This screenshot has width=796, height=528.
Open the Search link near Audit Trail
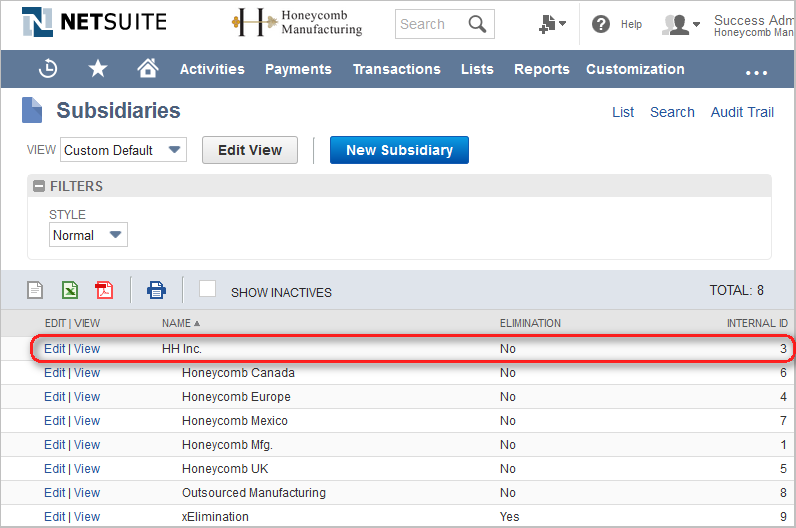[x=672, y=112]
